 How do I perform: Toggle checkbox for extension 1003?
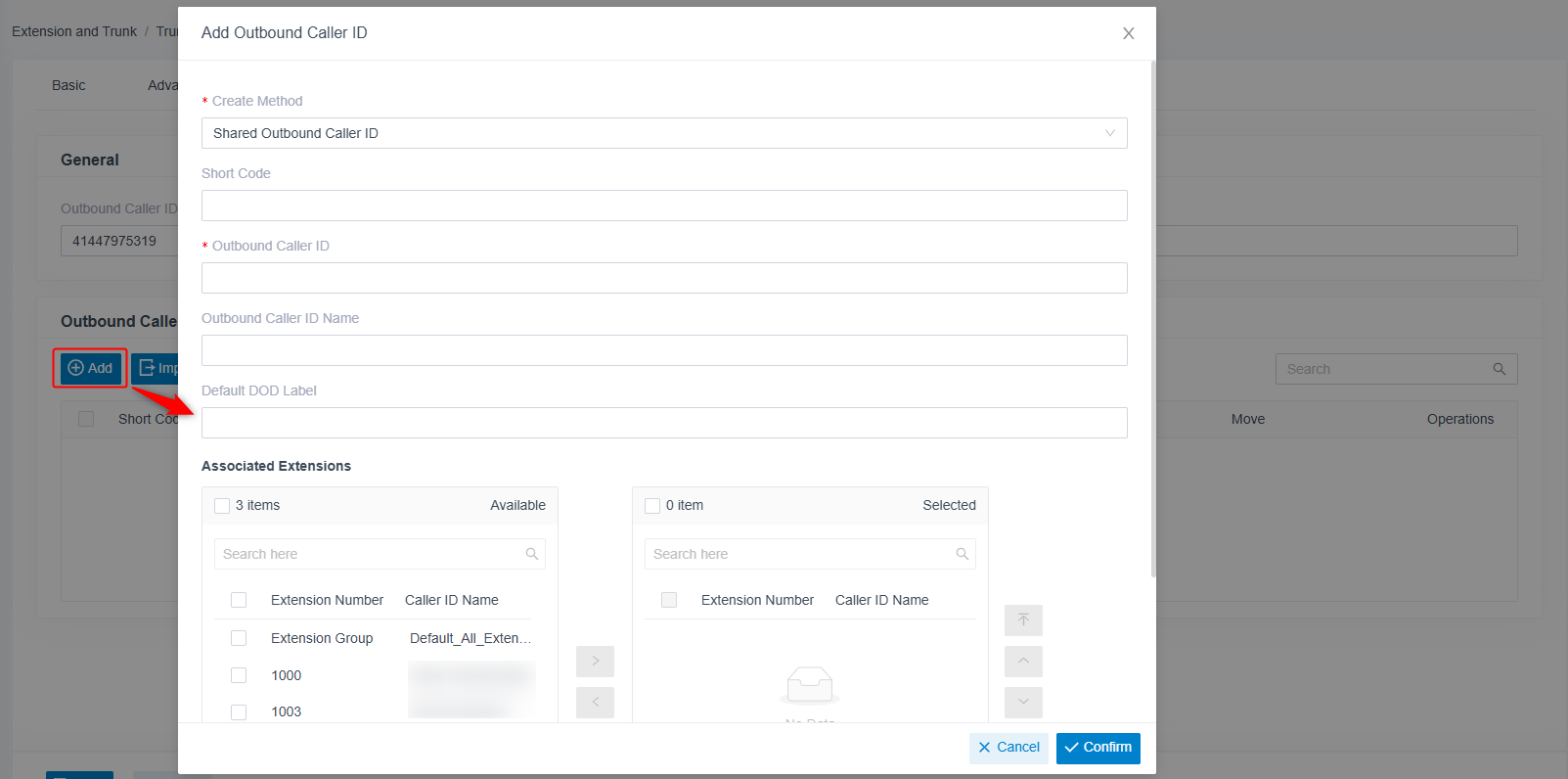point(239,712)
